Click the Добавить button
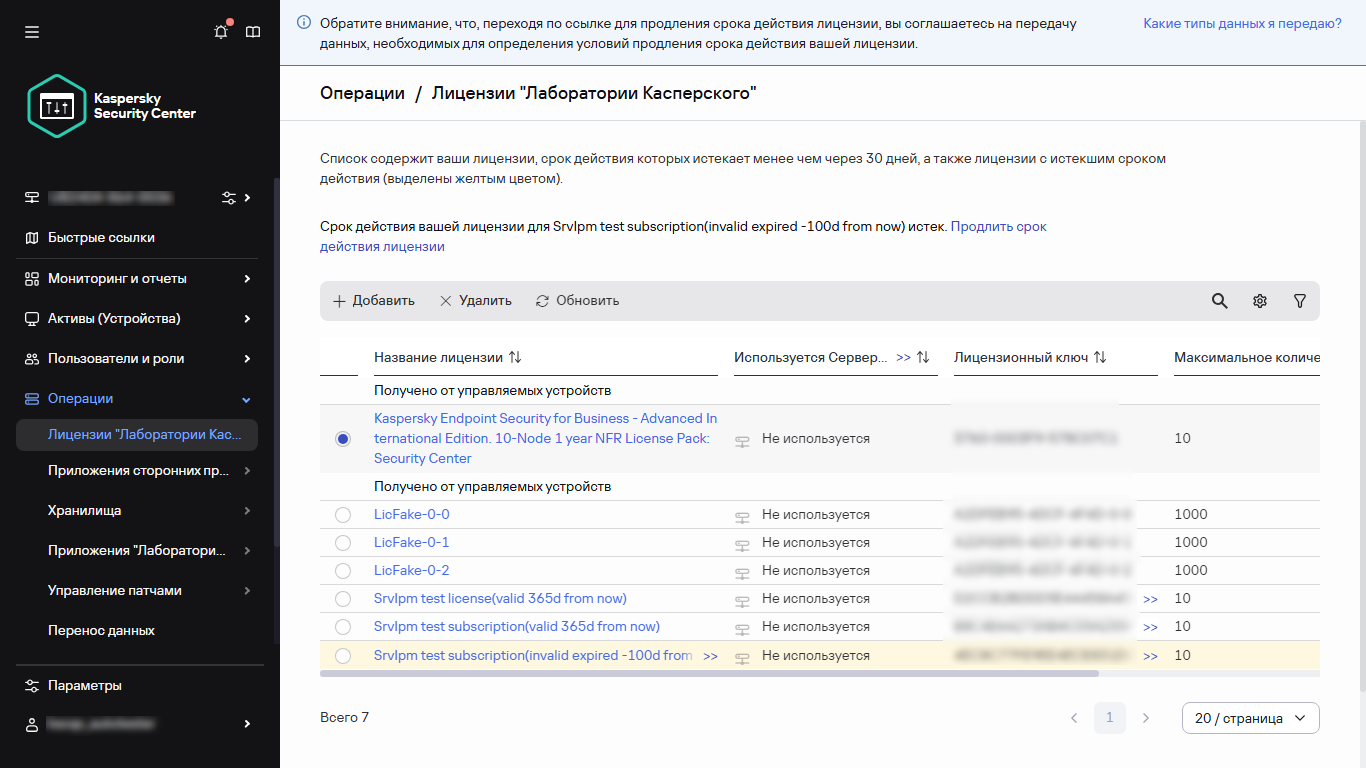The width and height of the screenshot is (1366, 768). pos(373,301)
